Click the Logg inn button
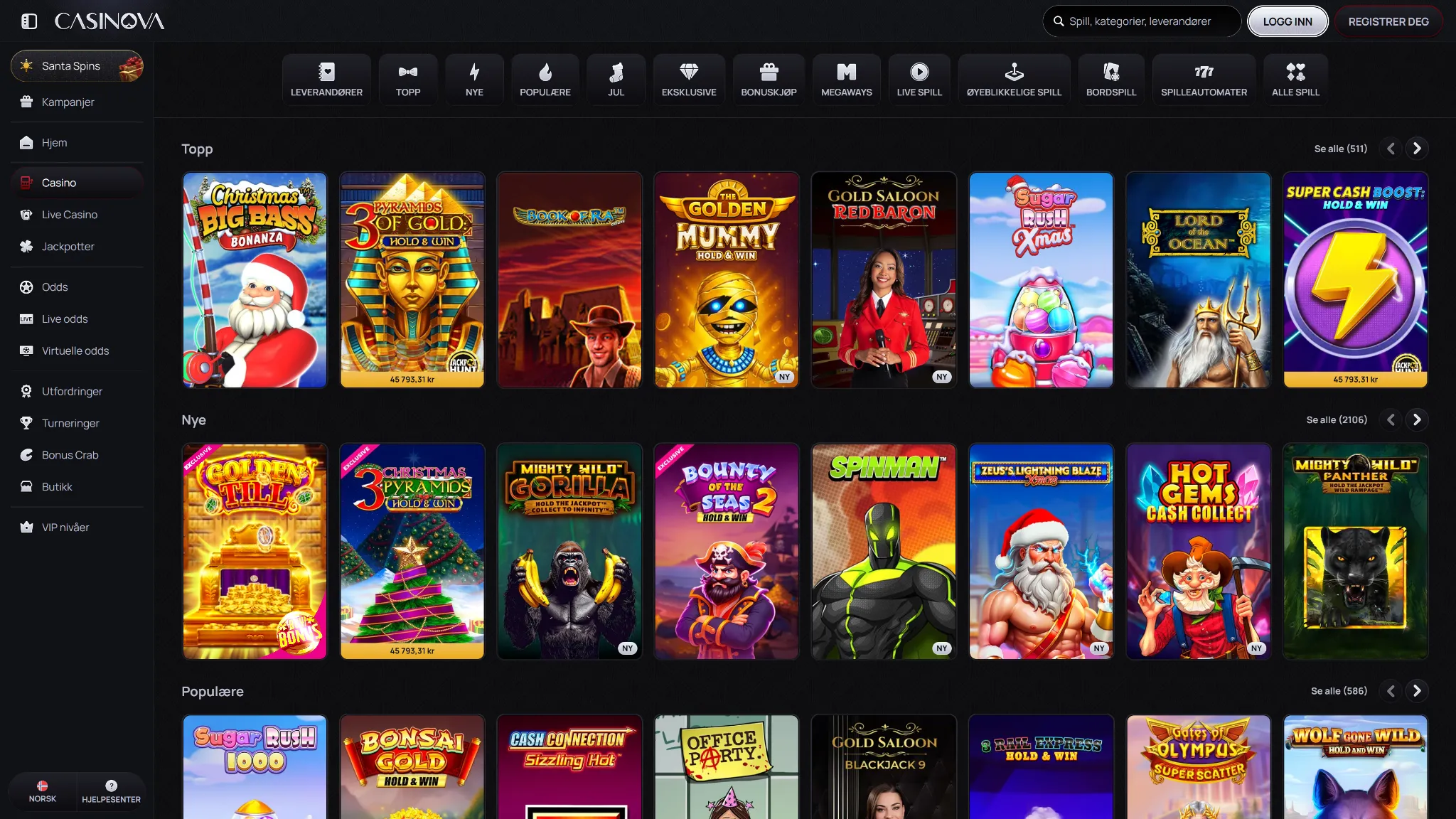 coord(1287,21)
